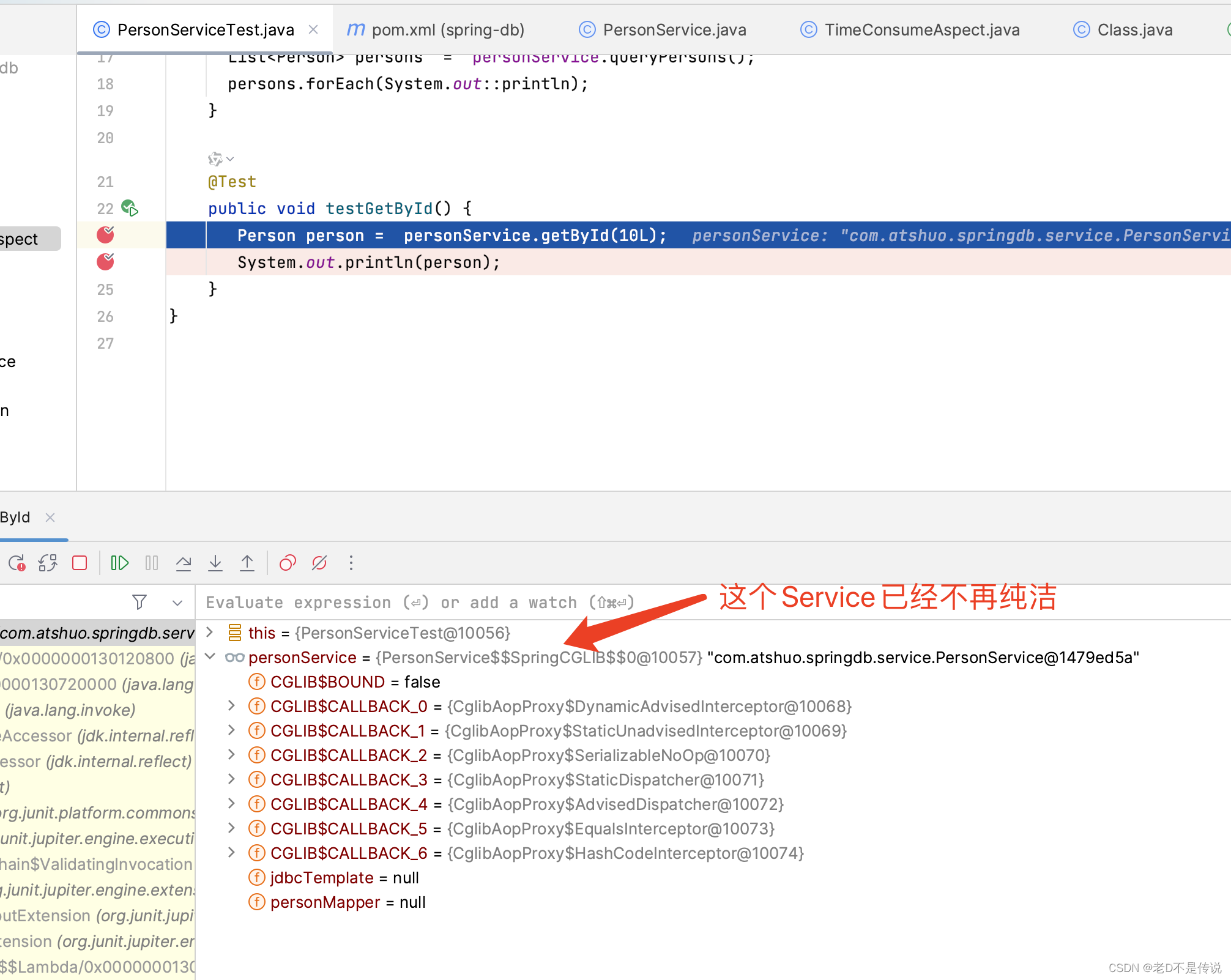The width and height of the screenshot is (1231, 980).
Task: Run testGetById from the gutter icon
Action: 130,209
